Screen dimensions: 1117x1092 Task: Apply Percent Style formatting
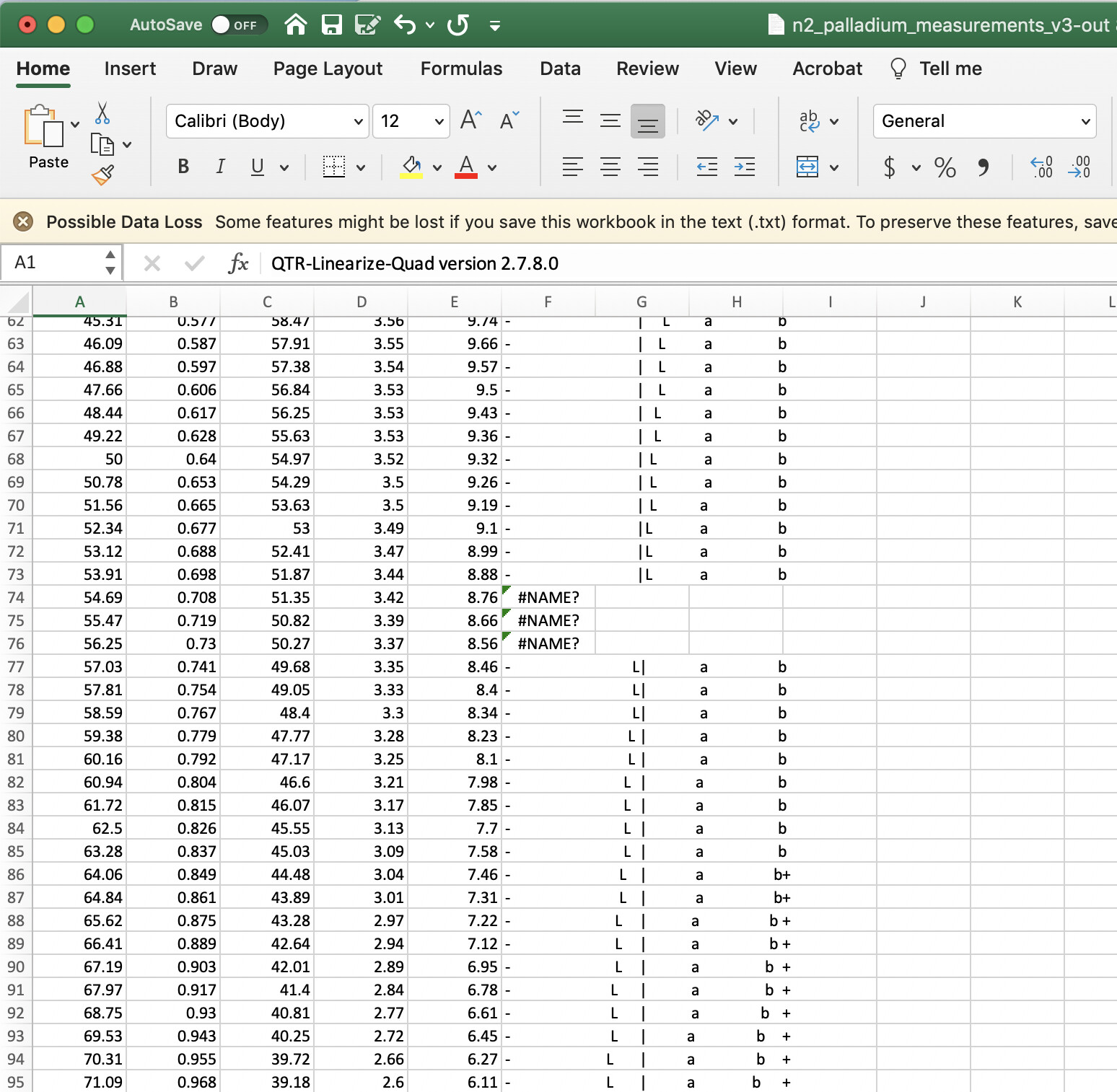945,167
